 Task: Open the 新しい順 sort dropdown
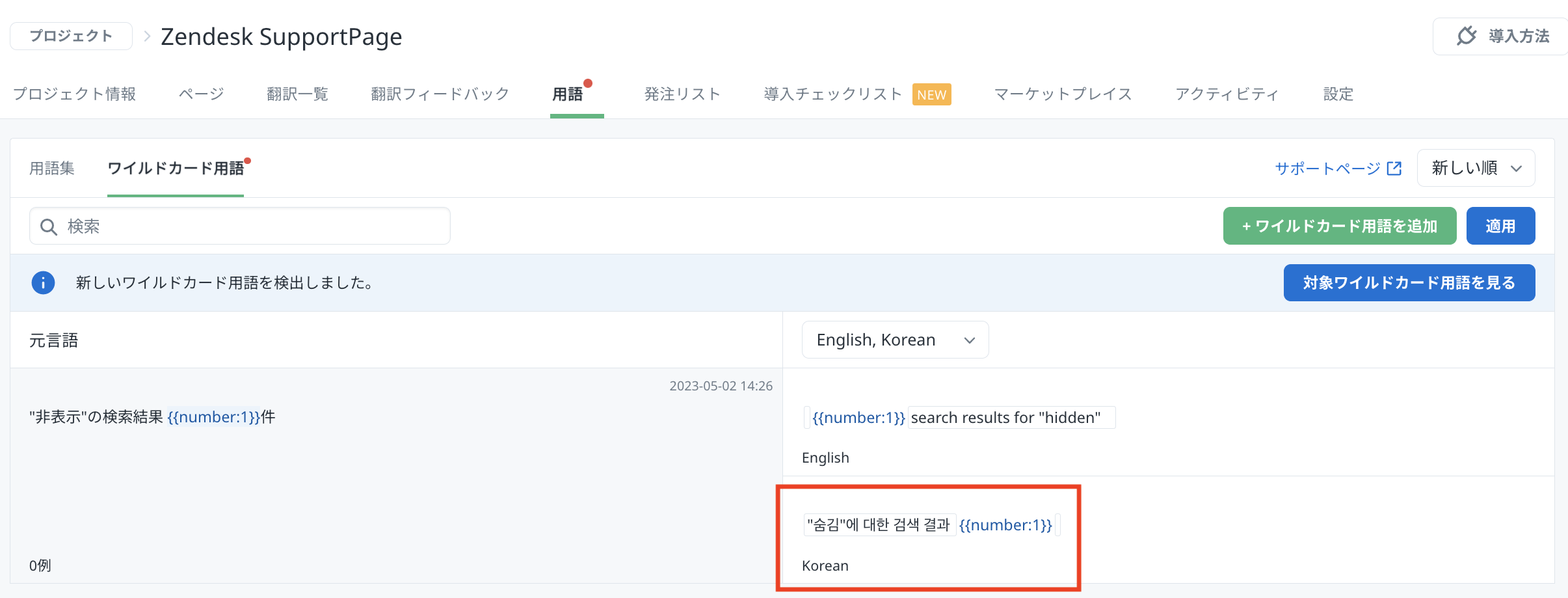pos(1476,169)
